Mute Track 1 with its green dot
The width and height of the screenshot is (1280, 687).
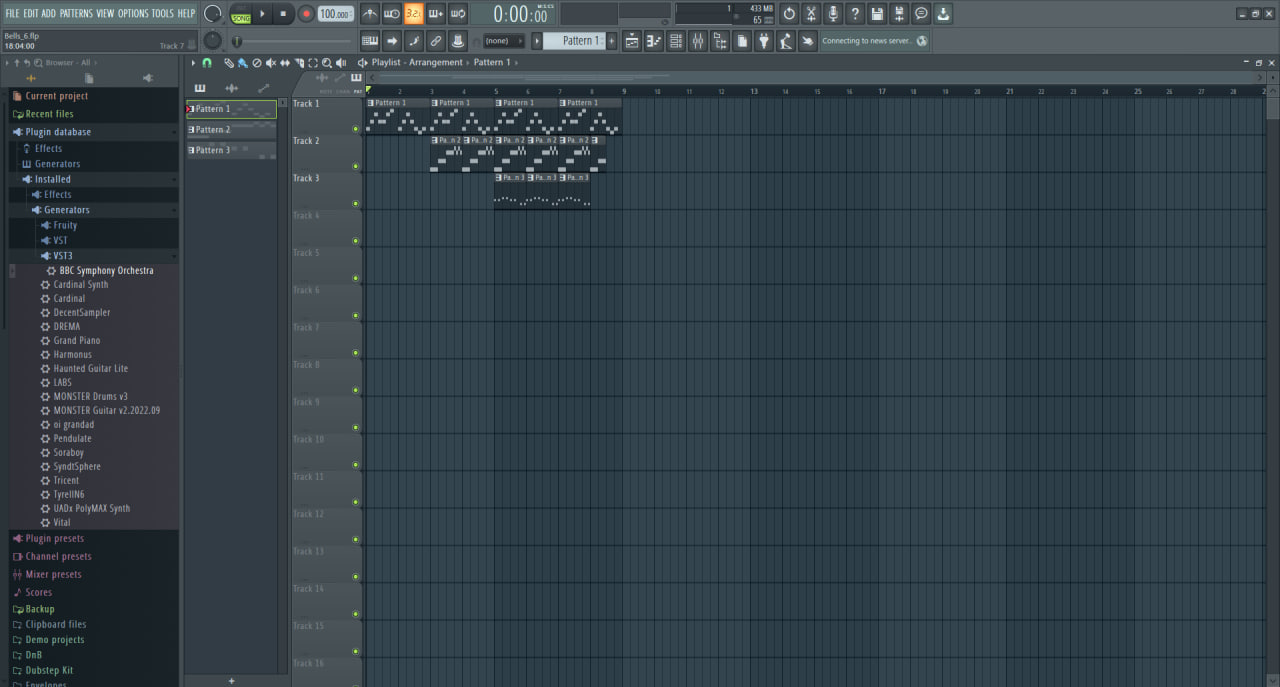click(355, 129)
